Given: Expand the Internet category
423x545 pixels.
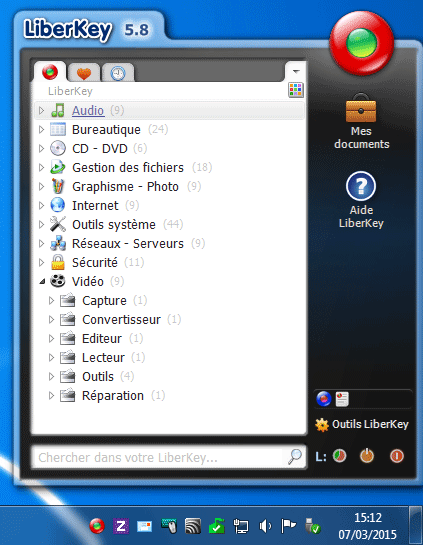Looking at the screenshot, I should click(x=41, y=205).
